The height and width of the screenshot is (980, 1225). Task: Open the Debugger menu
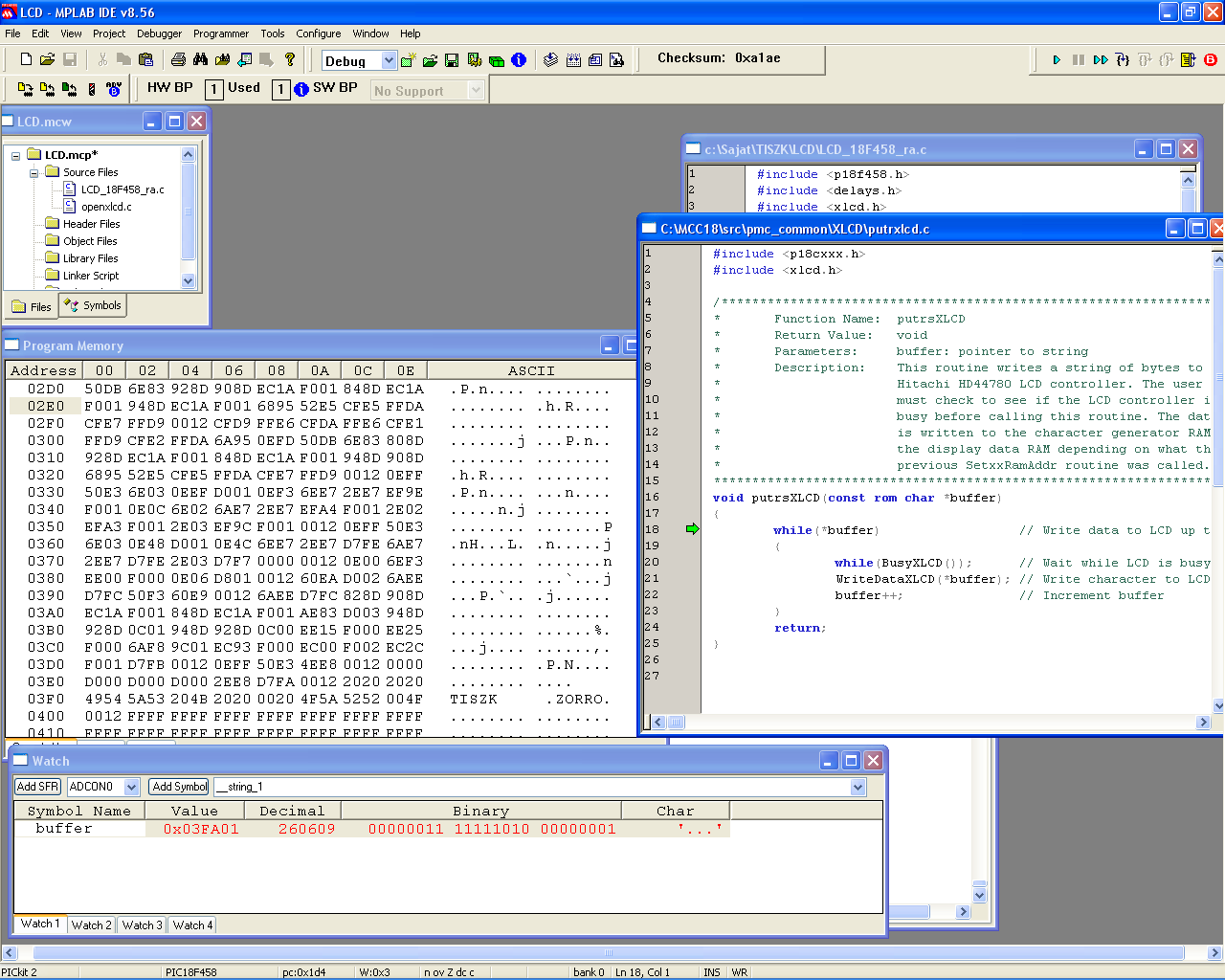tap(159, 33)
